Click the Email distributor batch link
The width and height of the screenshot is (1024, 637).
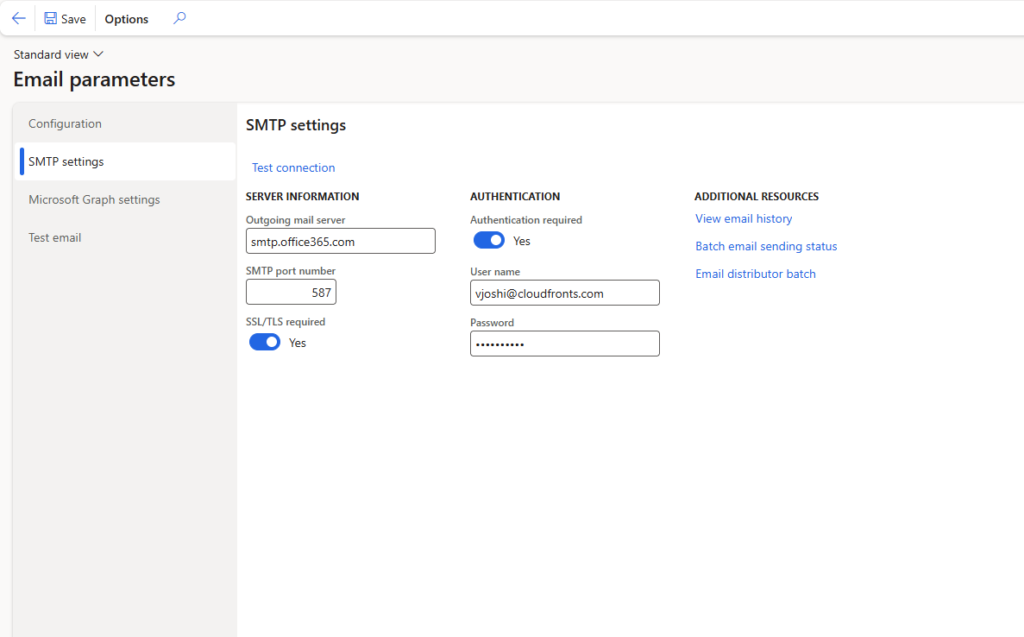click(x=755, y=274)
